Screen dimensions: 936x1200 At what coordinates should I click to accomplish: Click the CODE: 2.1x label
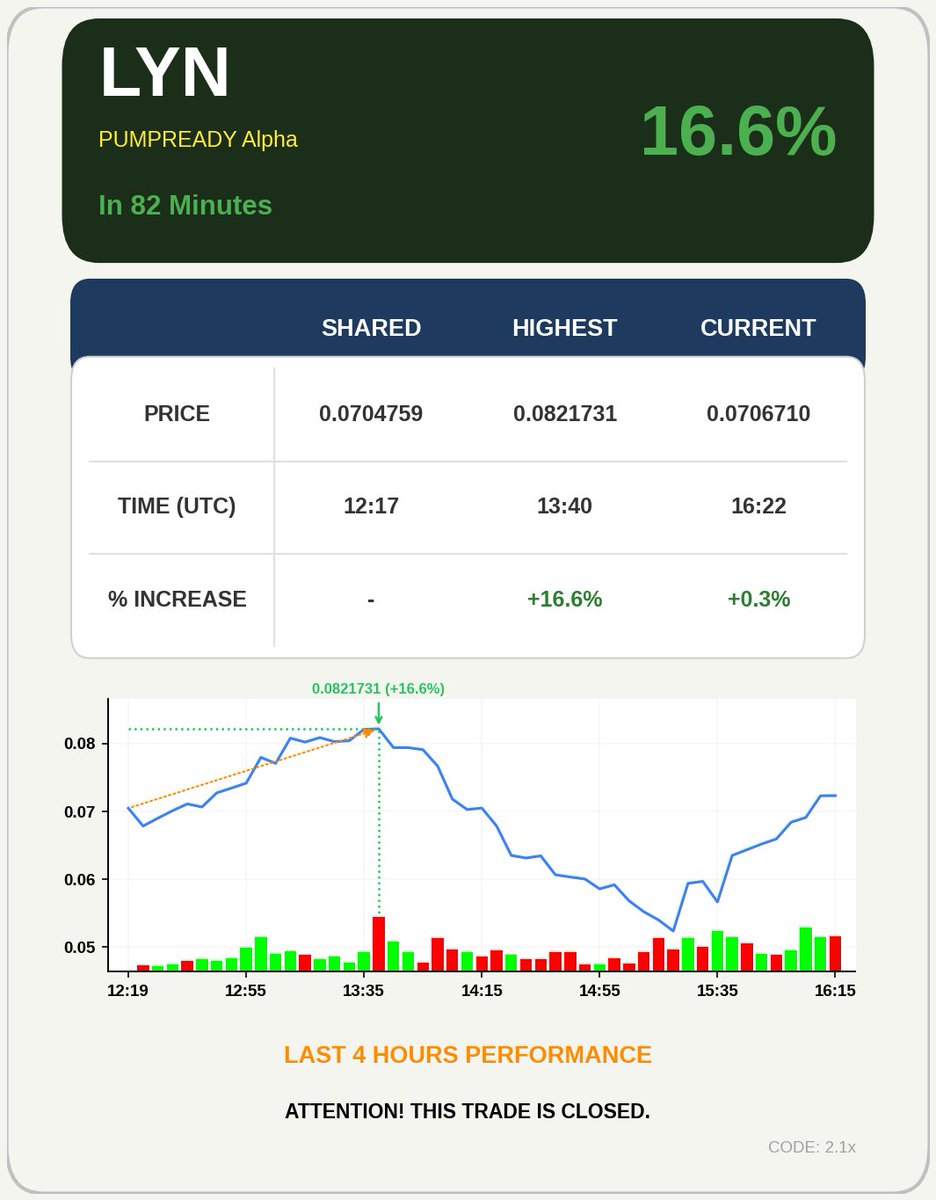(x=812, y=1147)
